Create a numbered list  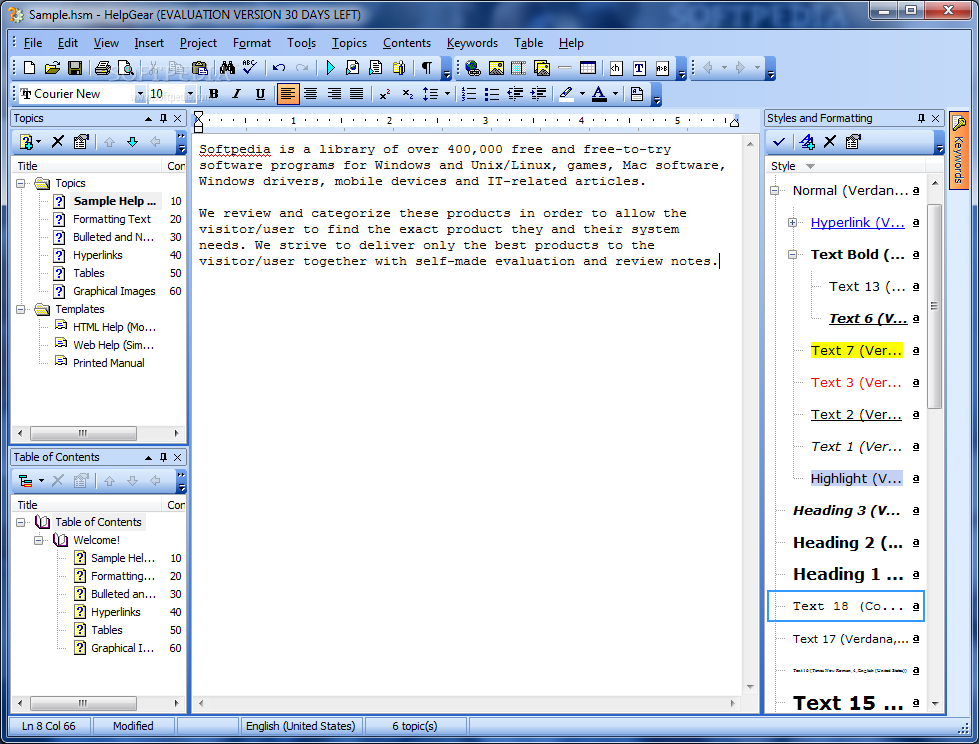click(x=469, y=94)
